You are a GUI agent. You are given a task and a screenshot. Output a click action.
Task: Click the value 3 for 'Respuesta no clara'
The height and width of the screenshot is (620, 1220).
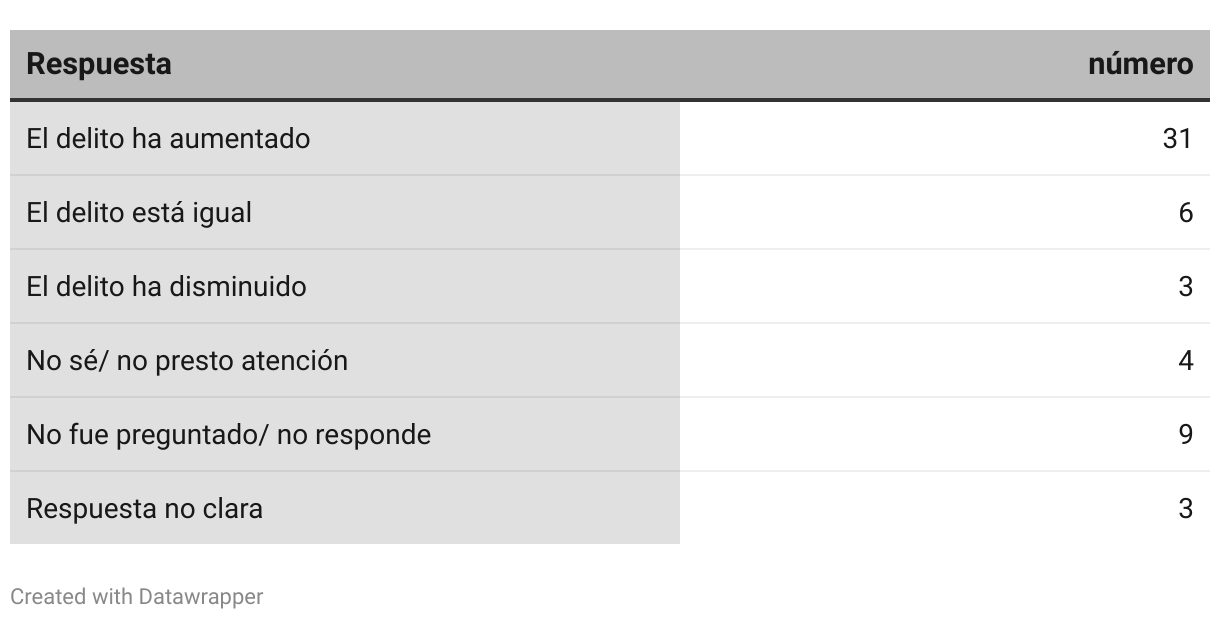1185,508
